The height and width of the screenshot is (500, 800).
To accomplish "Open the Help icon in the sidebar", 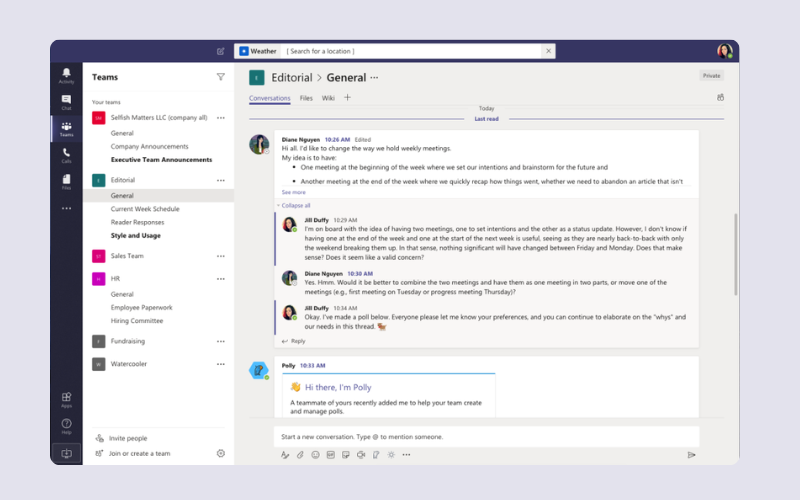I will (x=66, y=426).
